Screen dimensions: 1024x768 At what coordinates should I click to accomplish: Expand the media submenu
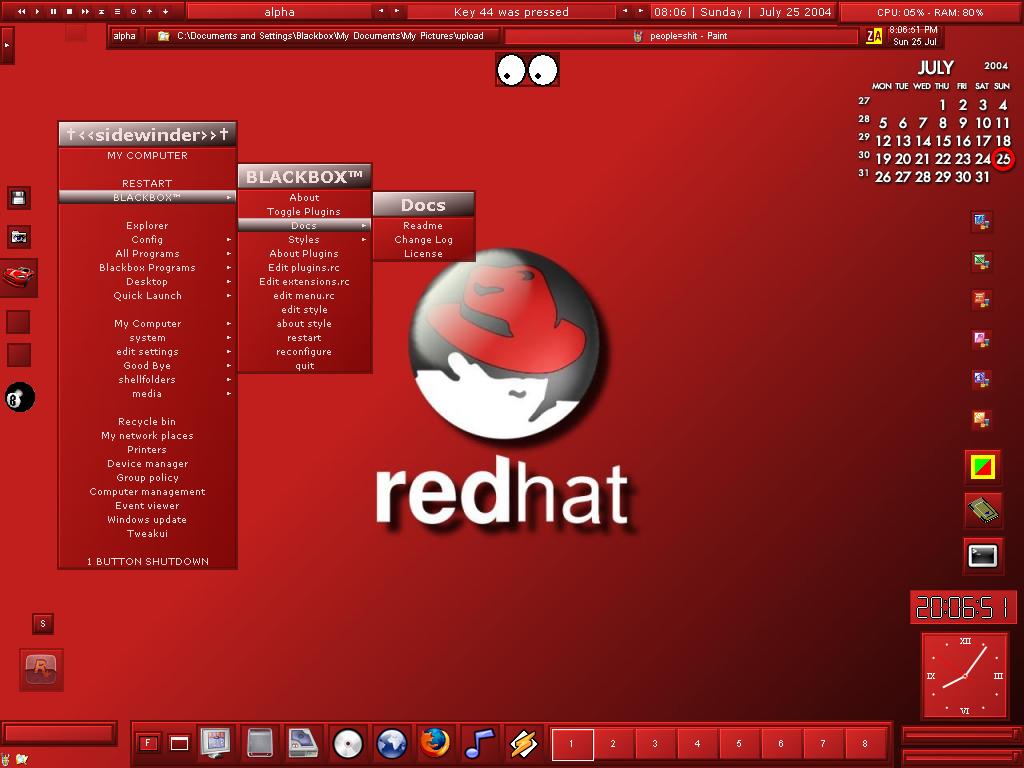tap(147, 394)
